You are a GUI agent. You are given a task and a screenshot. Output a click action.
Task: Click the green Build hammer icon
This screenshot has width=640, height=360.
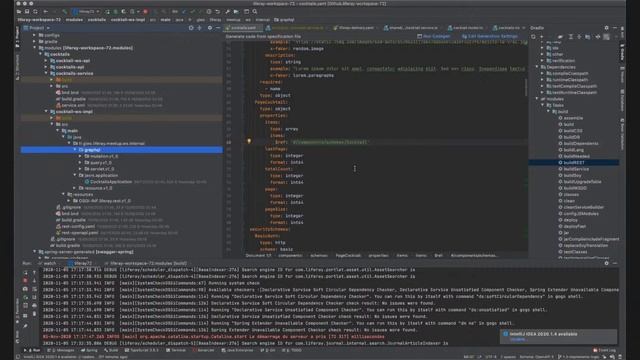tap(65, 11)
